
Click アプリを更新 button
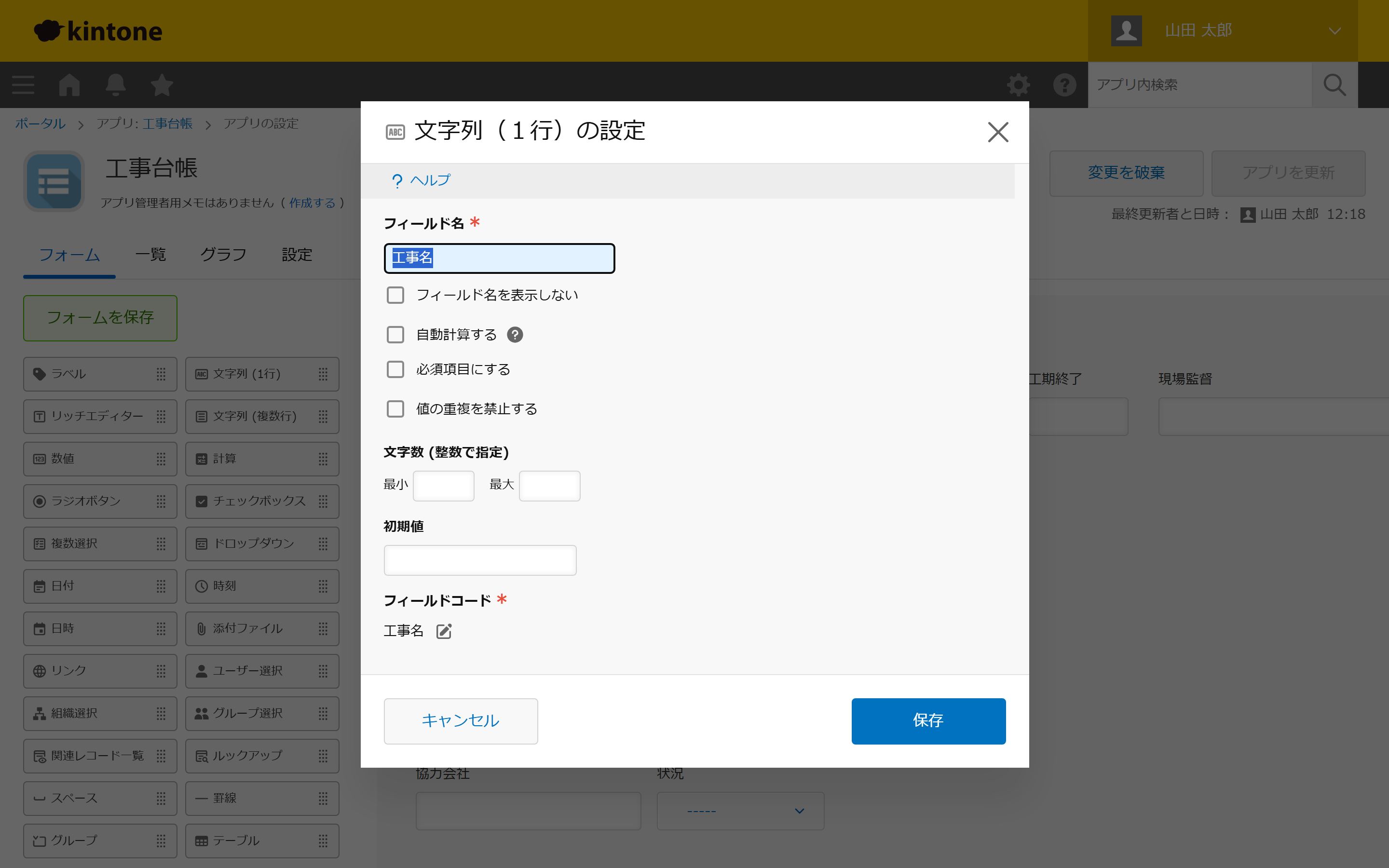[x=1288, y=174]
